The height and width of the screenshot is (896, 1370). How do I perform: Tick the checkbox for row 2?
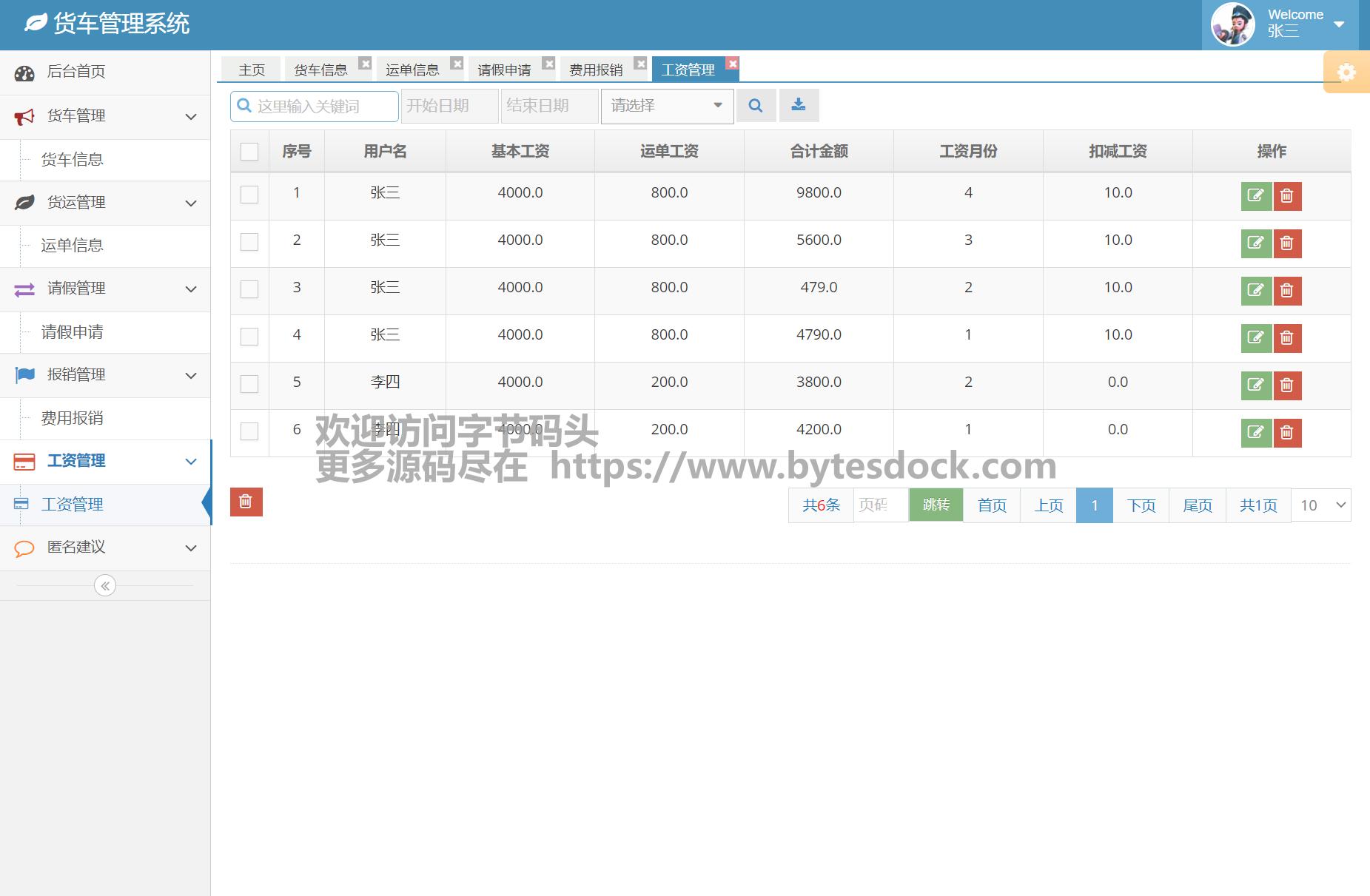point(249,242)
